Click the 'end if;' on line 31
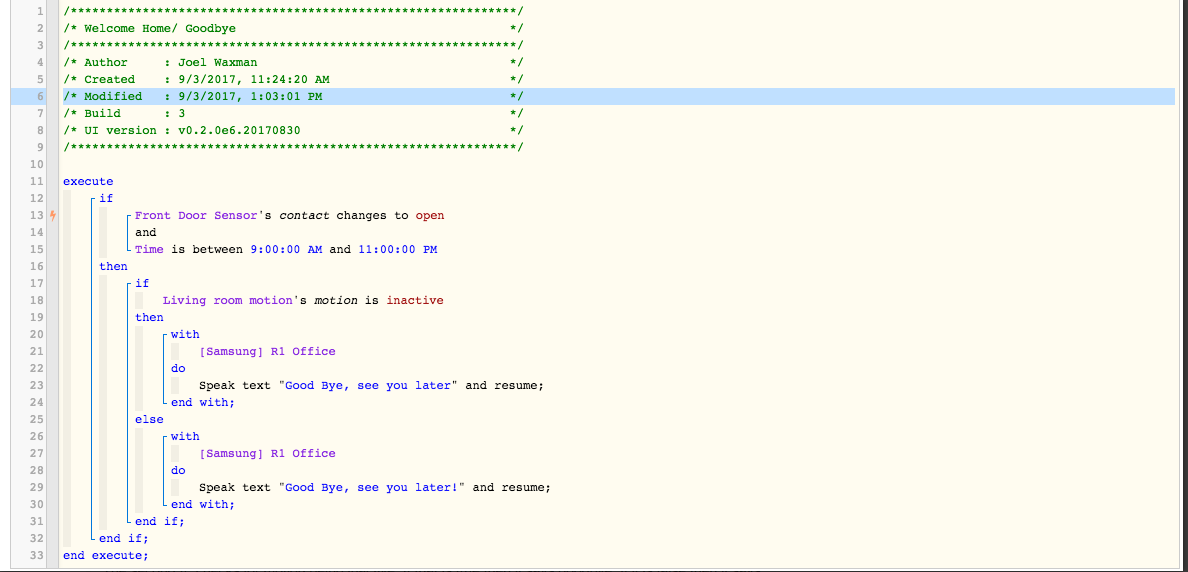This screenshot has width=1188, height=572. 160,521
